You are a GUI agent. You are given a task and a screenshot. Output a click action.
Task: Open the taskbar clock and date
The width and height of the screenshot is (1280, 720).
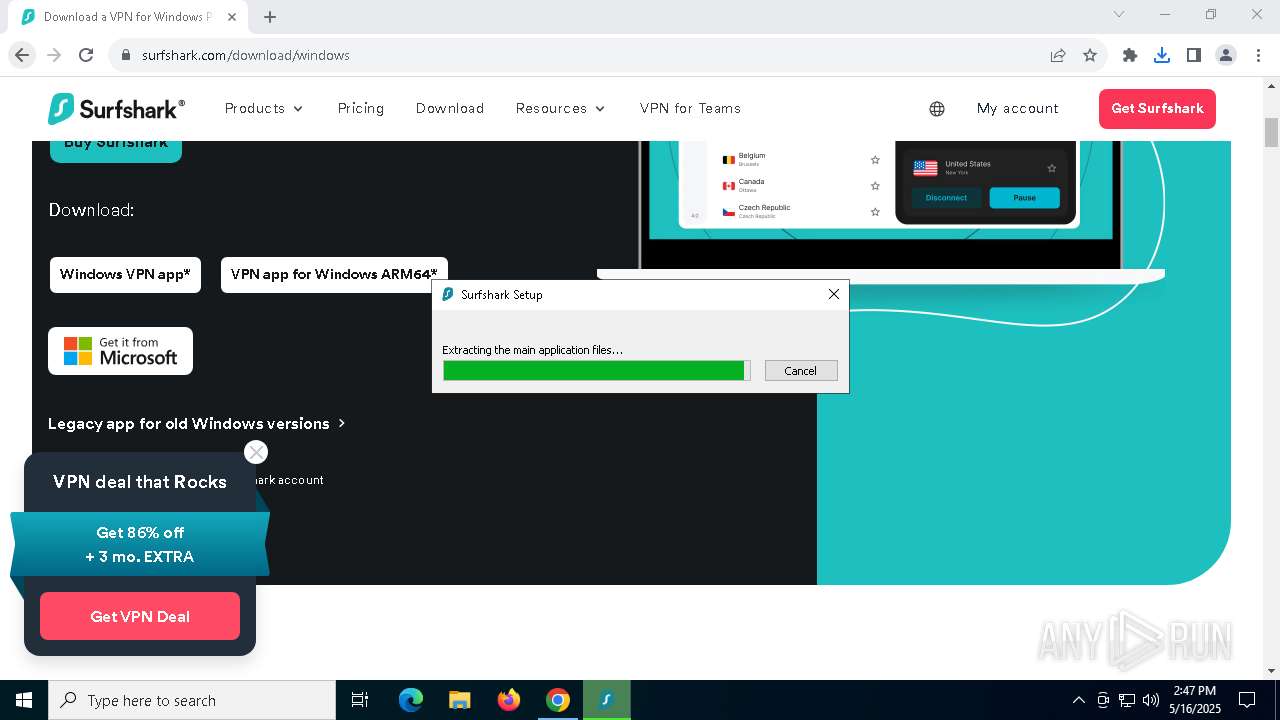1194,700
